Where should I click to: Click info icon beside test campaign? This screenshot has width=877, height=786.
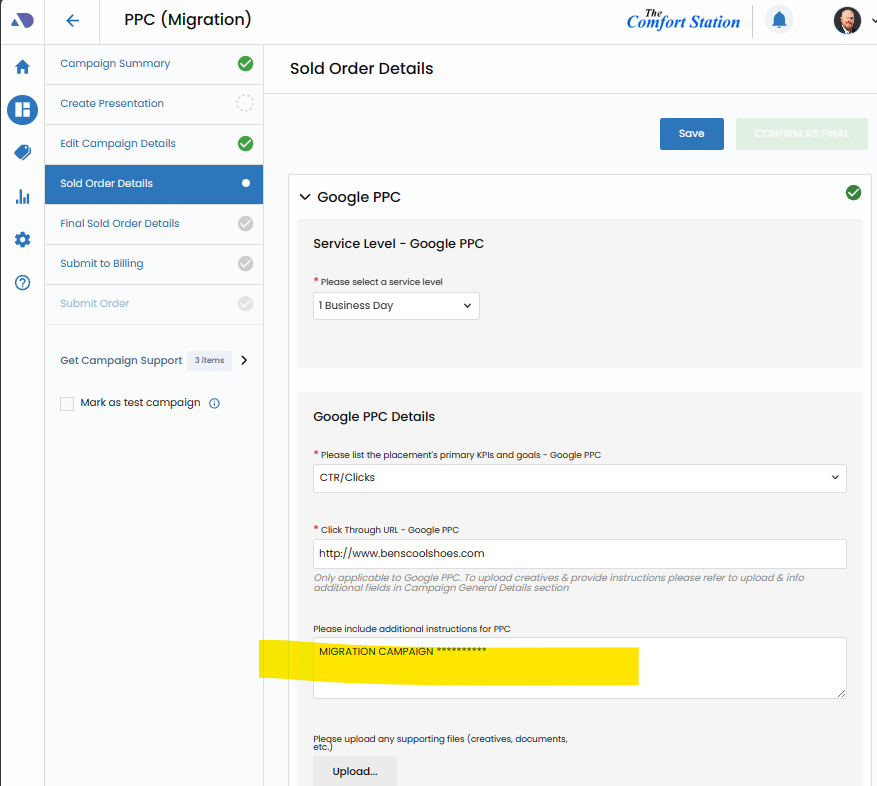tap(214, 403)
